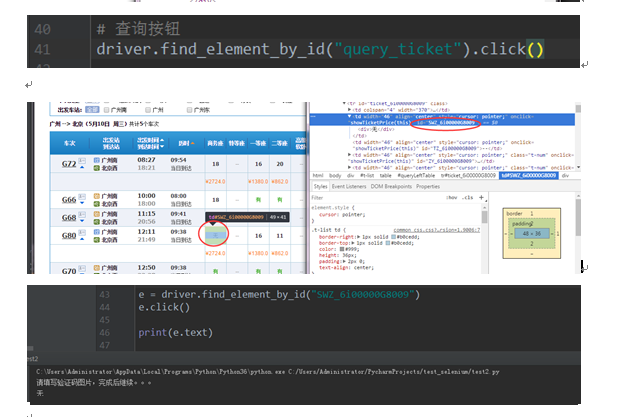Image resolution: width=627 pixels, height=417 pixels.
Task: Expand the padding CSS property triangle
Action: click(345, 261)
